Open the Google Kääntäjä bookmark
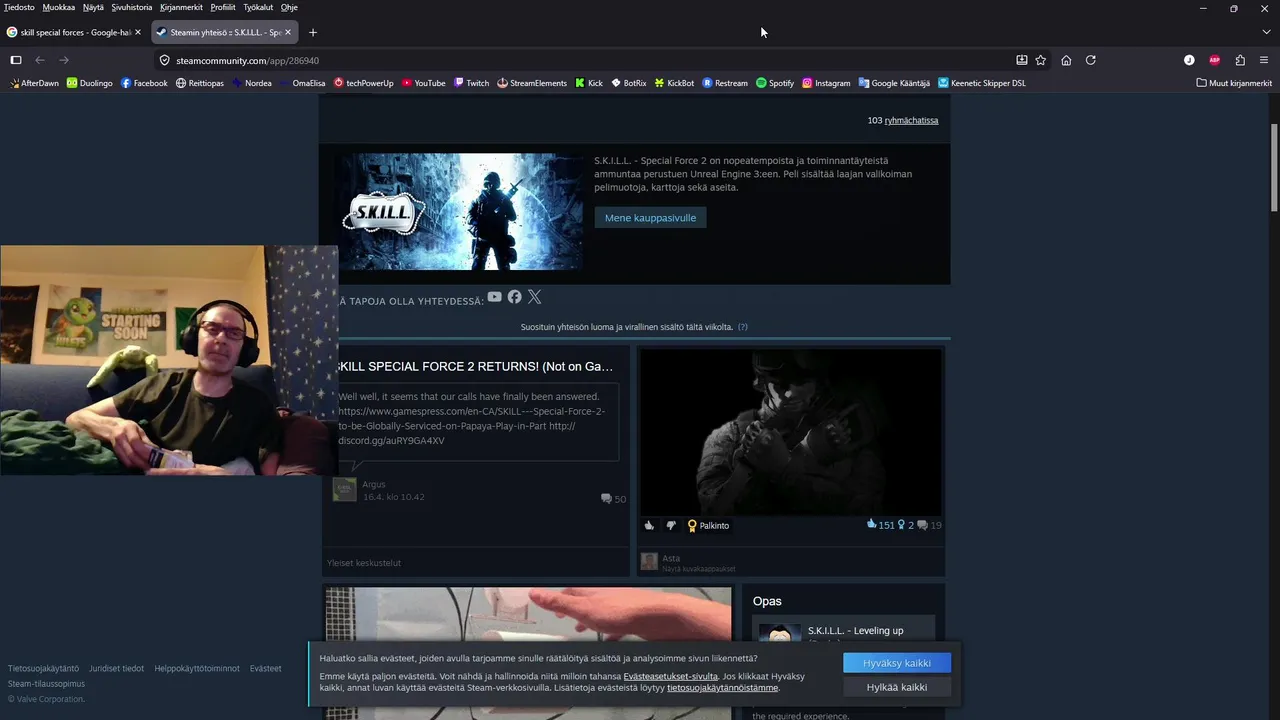 (x=894, y=83)
